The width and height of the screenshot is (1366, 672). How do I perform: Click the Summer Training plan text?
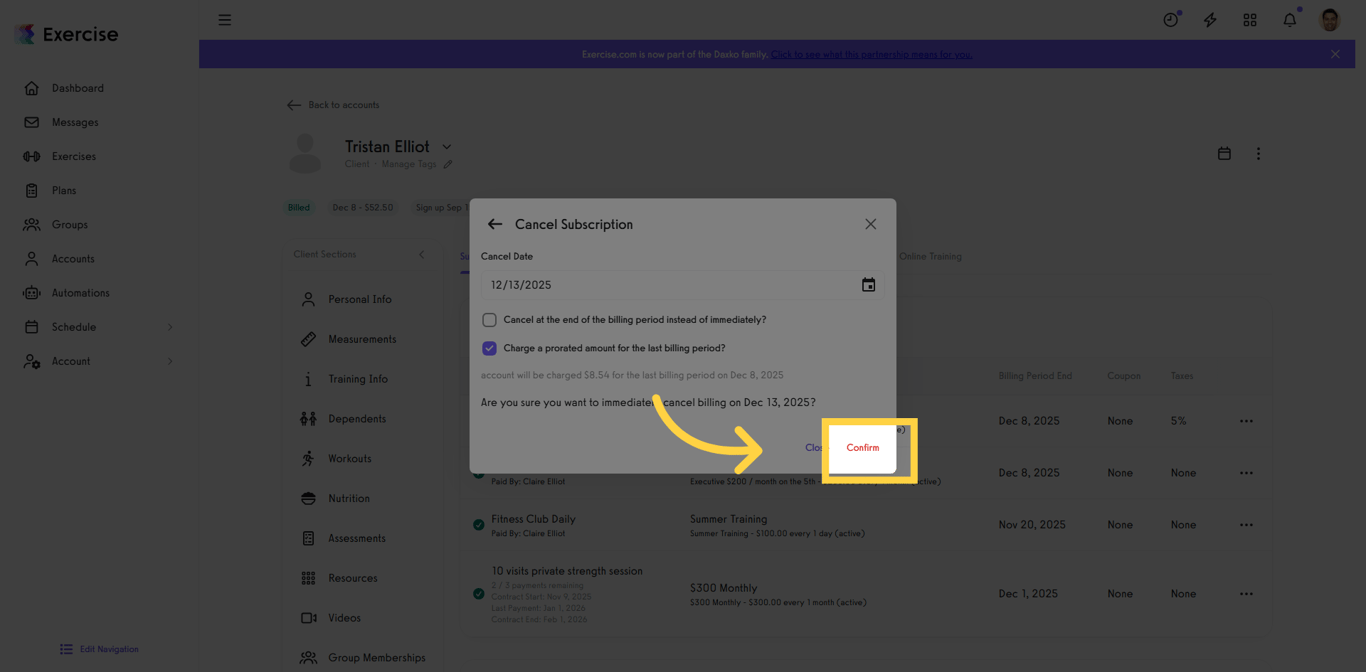click(x=728, y=519)
